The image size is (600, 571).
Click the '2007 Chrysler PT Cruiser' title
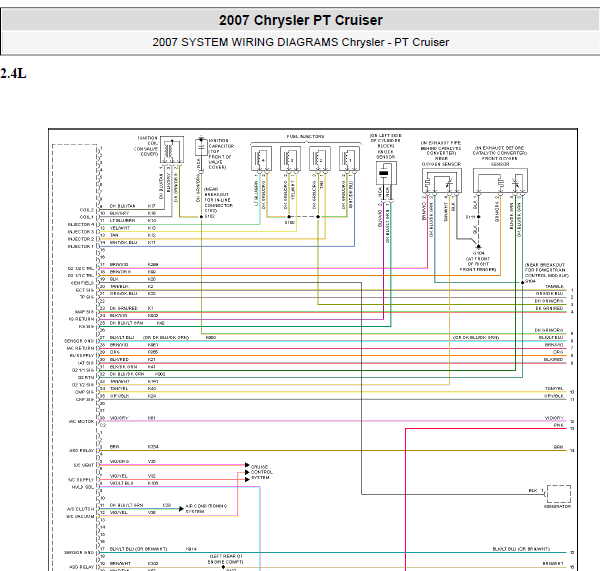(300, 20)
